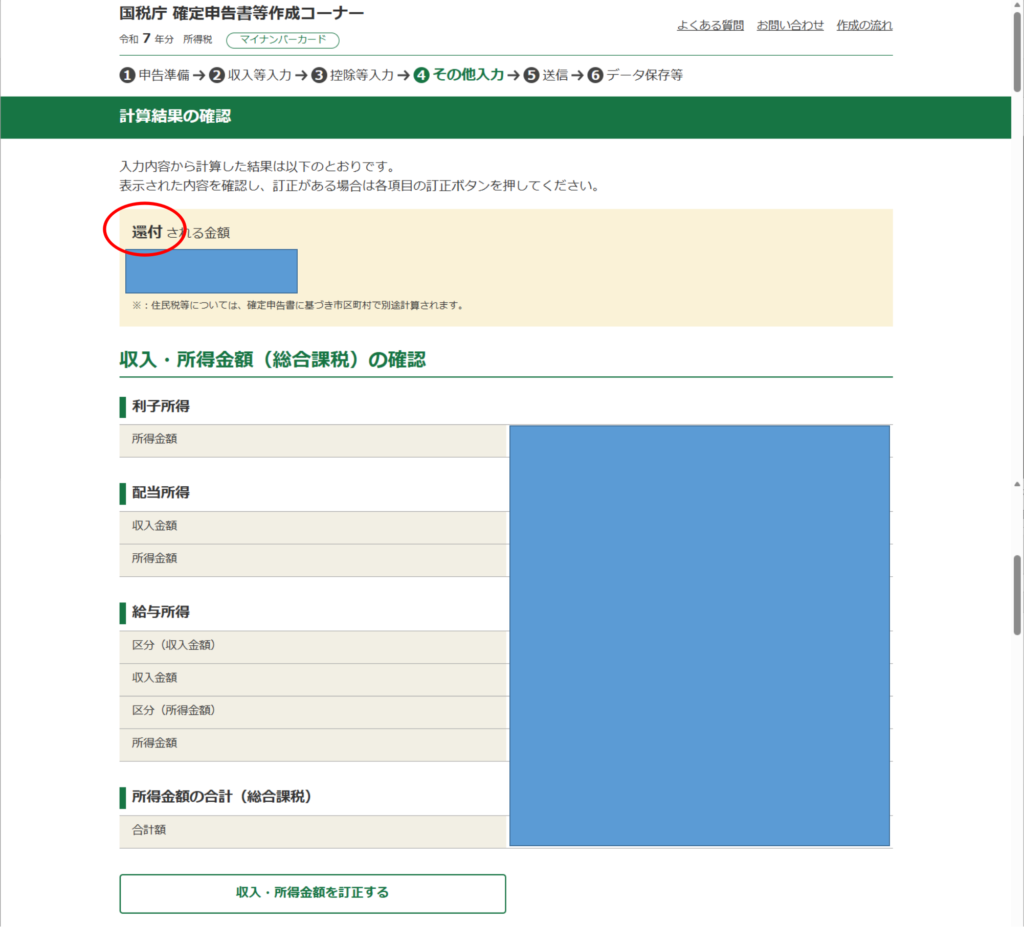Click the highlighted step 4 number circle
1024x927 pixels.
(x=421, y=75)
